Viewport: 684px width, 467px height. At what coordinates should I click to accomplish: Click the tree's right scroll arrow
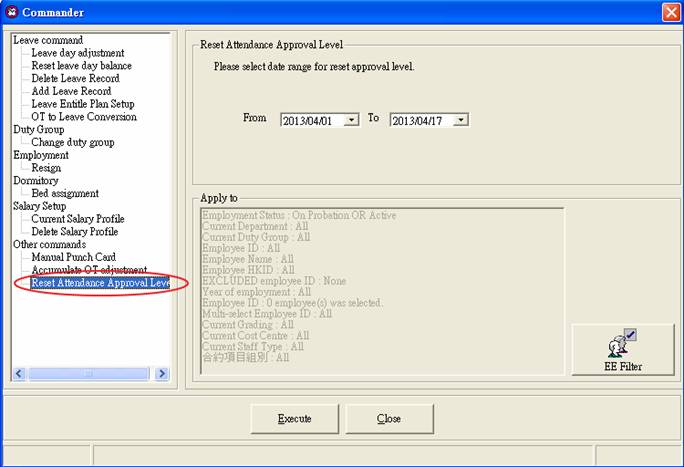(162, 374)
